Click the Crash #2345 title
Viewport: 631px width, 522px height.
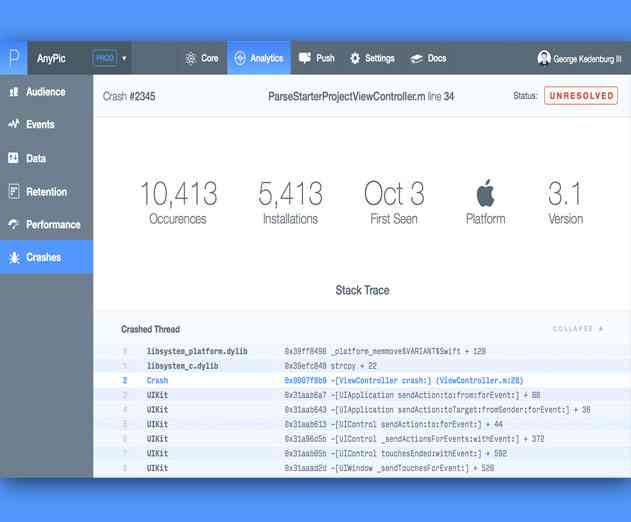tap(129, 97)
